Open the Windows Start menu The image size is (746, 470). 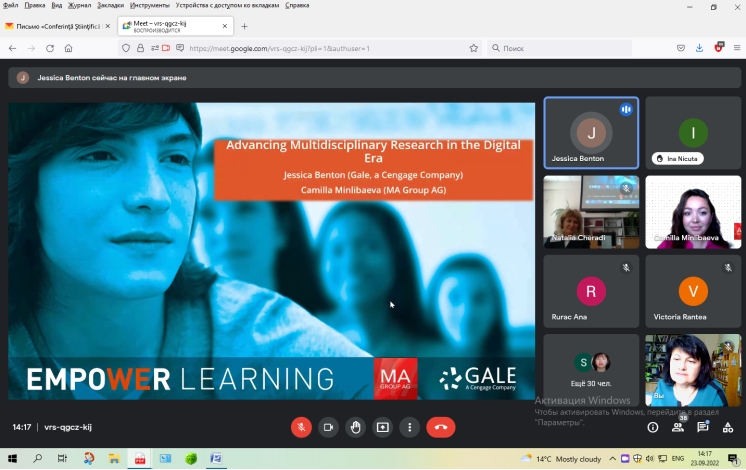point(12,459)
